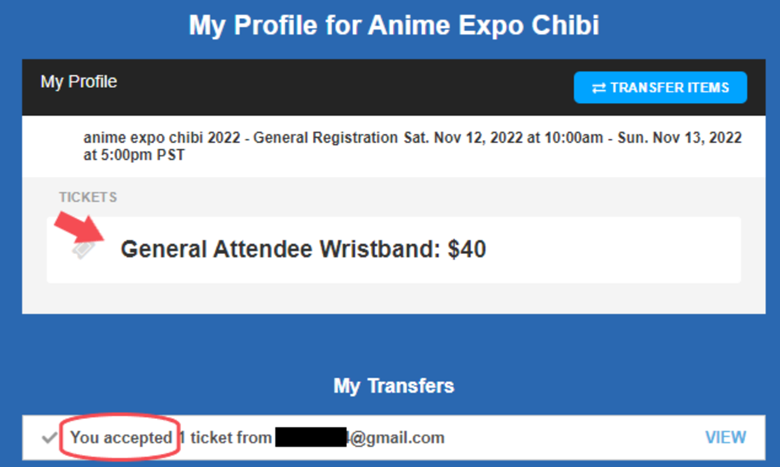Select the General Attendee Wristband: $40 ticket
The width and height of the screenshot is (780, 467).
pos(393,250)
